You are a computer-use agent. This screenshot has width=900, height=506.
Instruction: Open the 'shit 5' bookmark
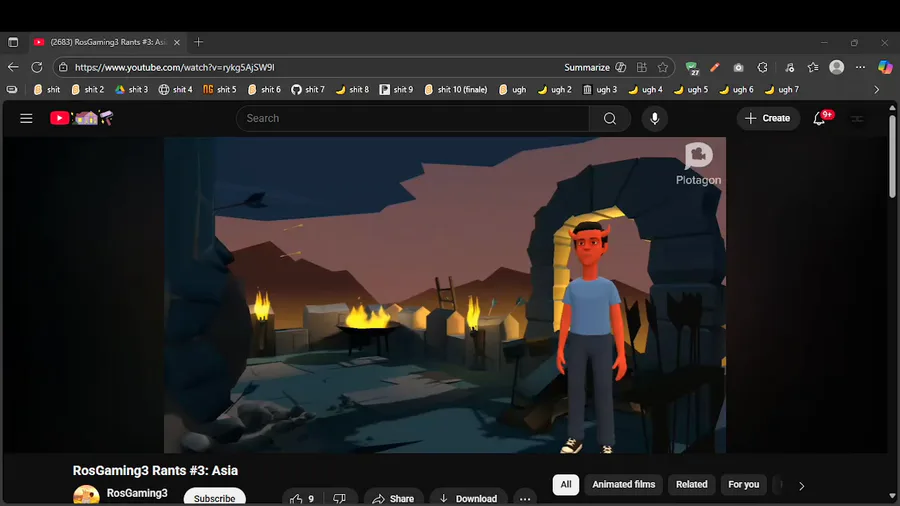[220, 89]
